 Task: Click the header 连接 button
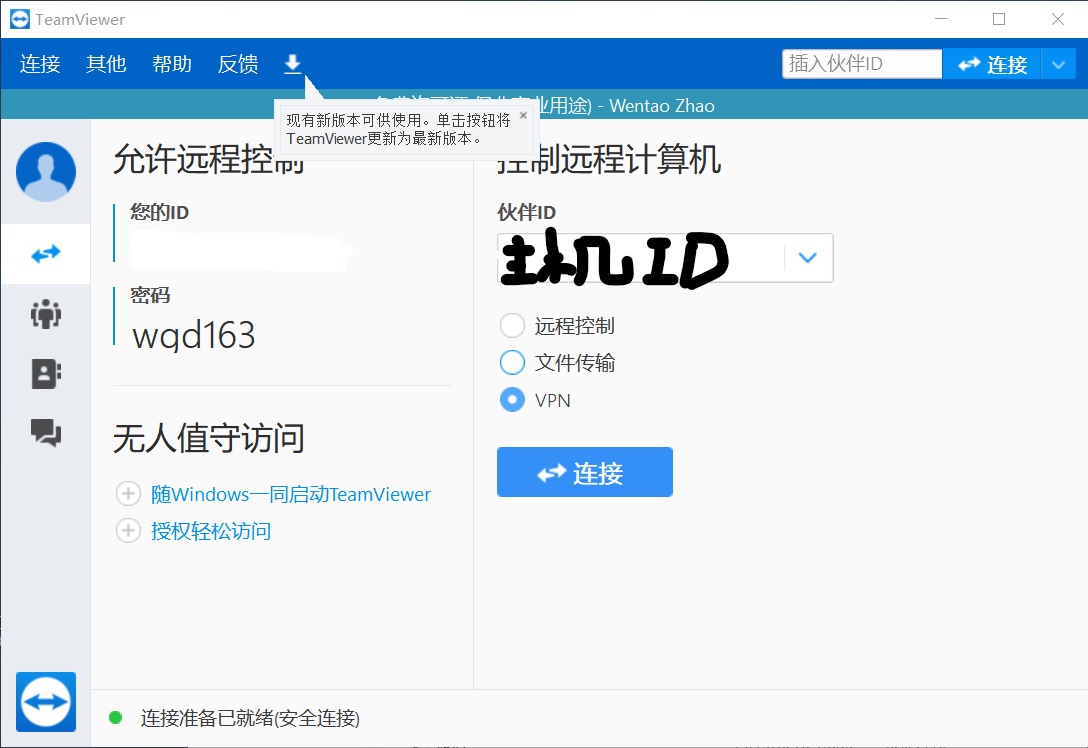[992, 64]
